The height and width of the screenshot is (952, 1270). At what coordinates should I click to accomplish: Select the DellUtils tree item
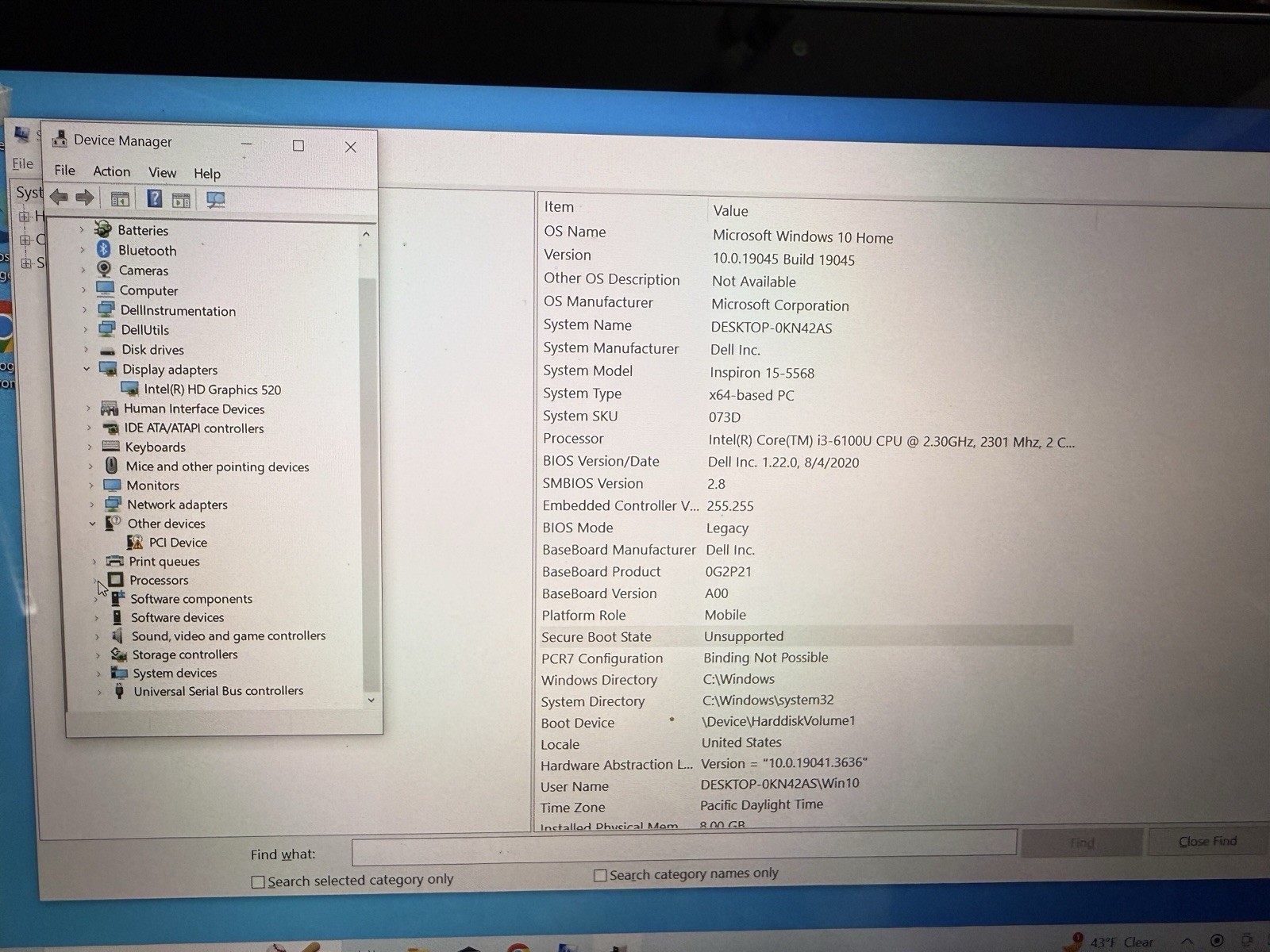[144, 330]
